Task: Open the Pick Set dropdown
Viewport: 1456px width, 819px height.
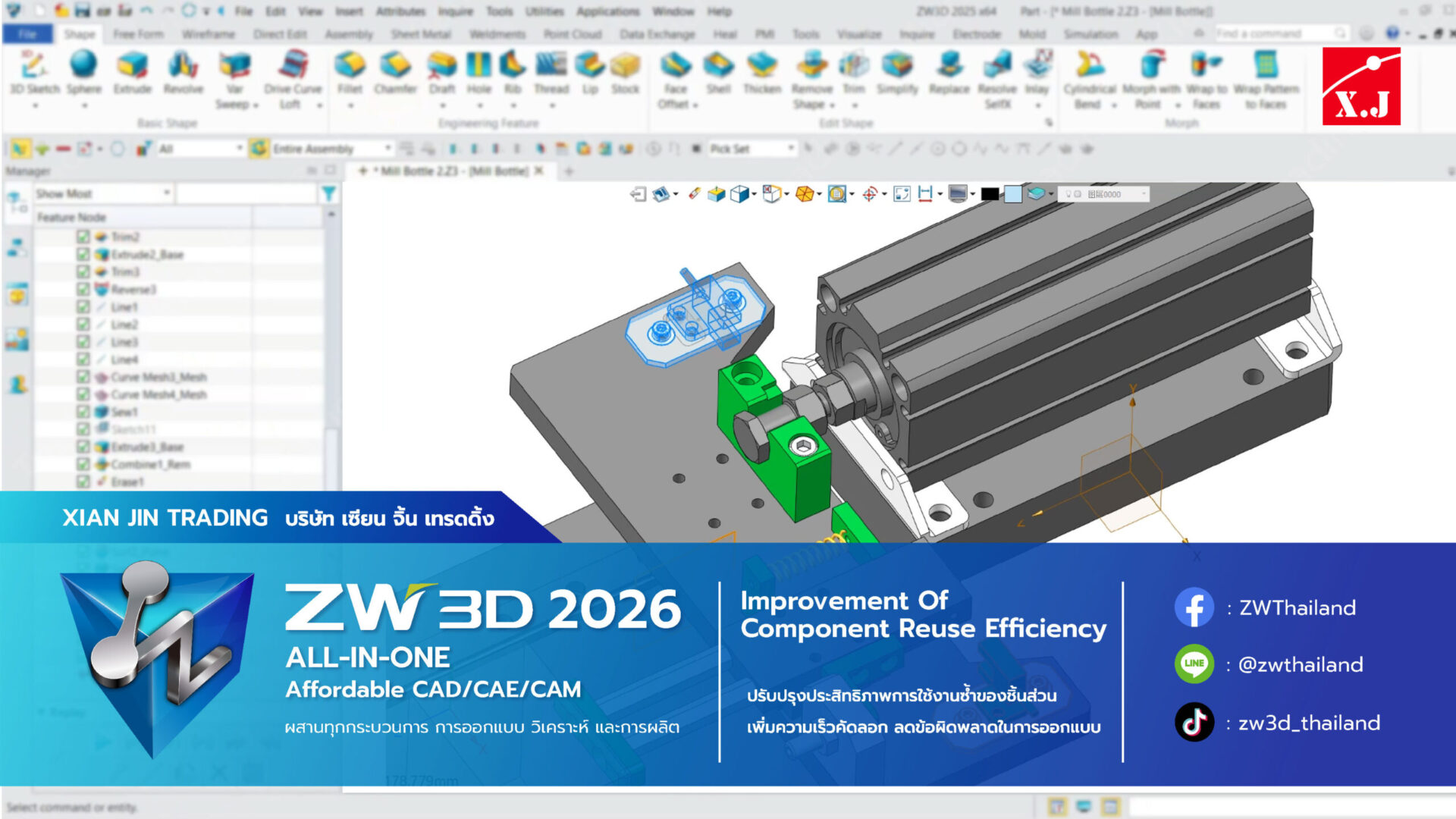Action: pyautogui.click(x=789, y=149)
